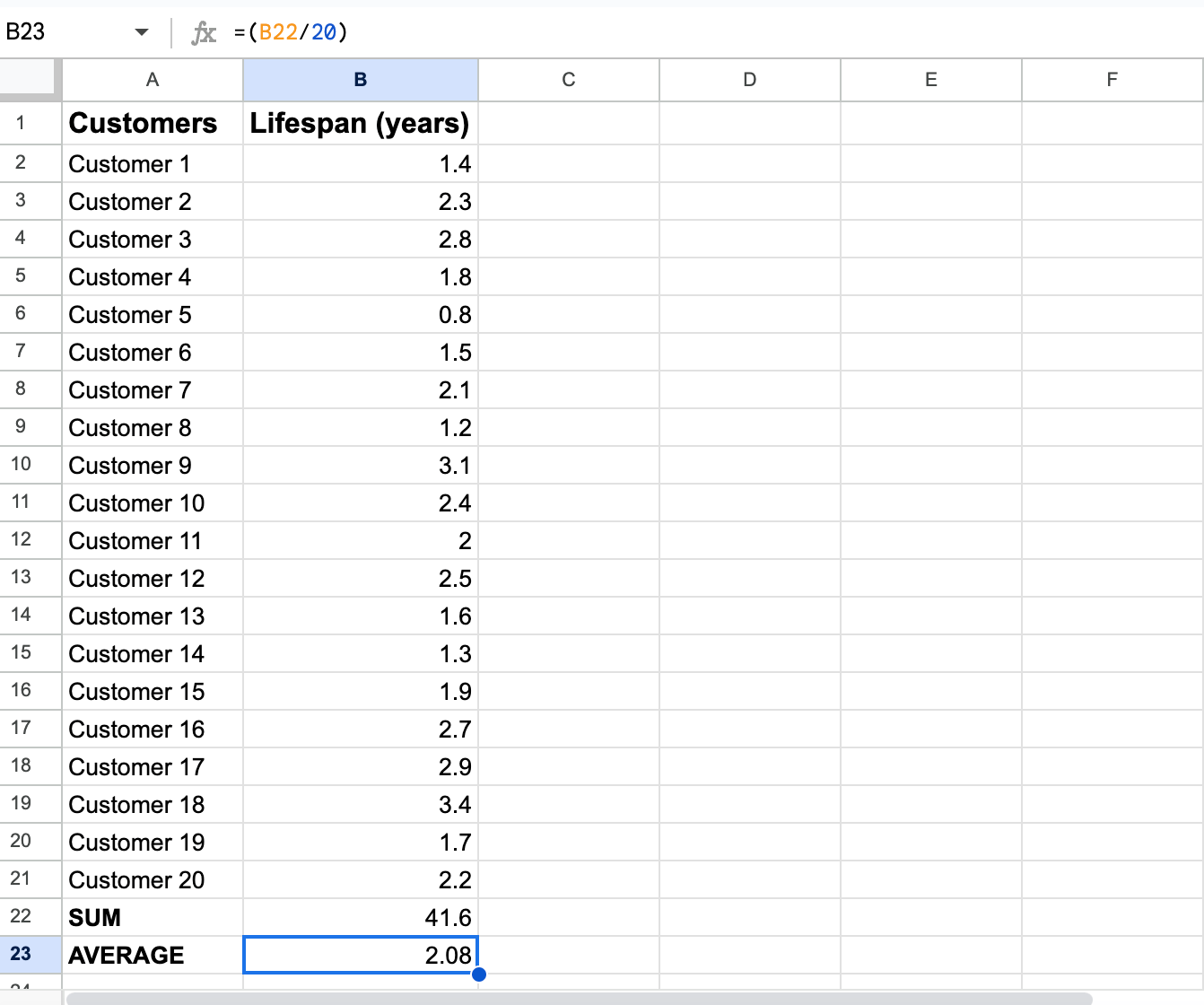Click the blue fill handle on cell B23
The width and height of the screenshot is (1204, 1005).
pyautogui.click(x=479, y=974)
